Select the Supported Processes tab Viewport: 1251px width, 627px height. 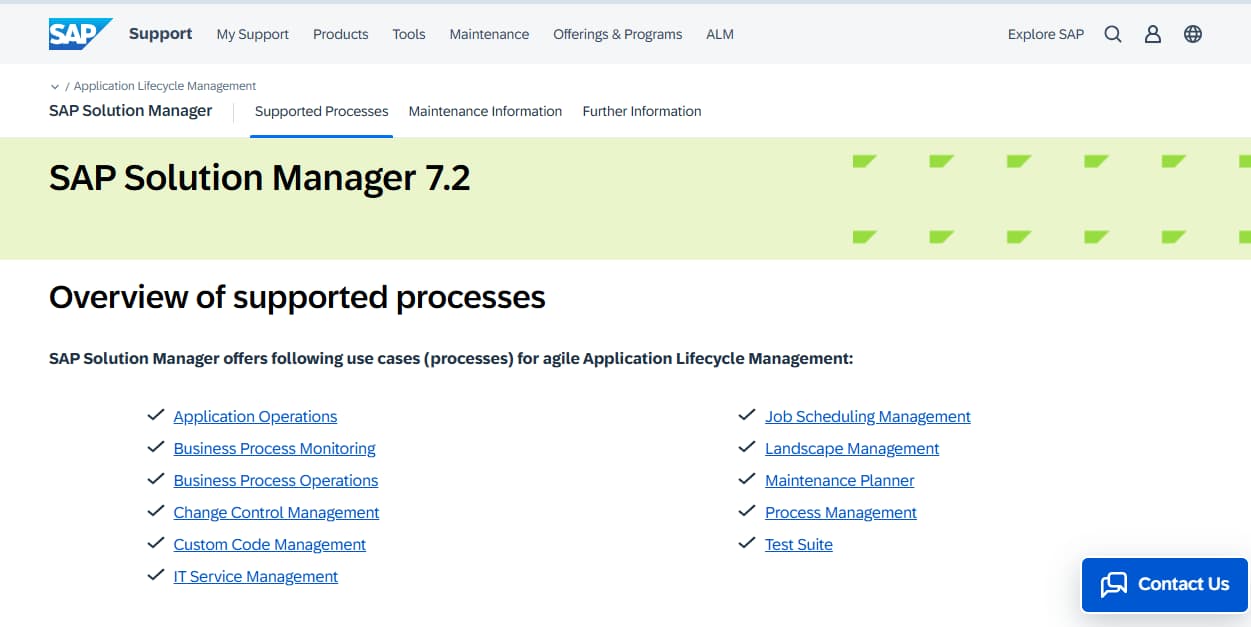(321, 111)
